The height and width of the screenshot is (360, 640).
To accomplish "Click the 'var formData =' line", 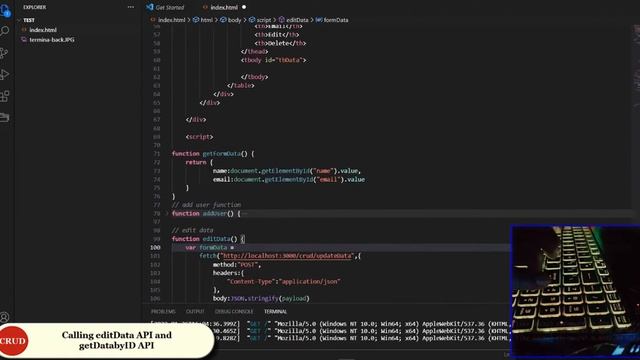I will tap(209, 247).
